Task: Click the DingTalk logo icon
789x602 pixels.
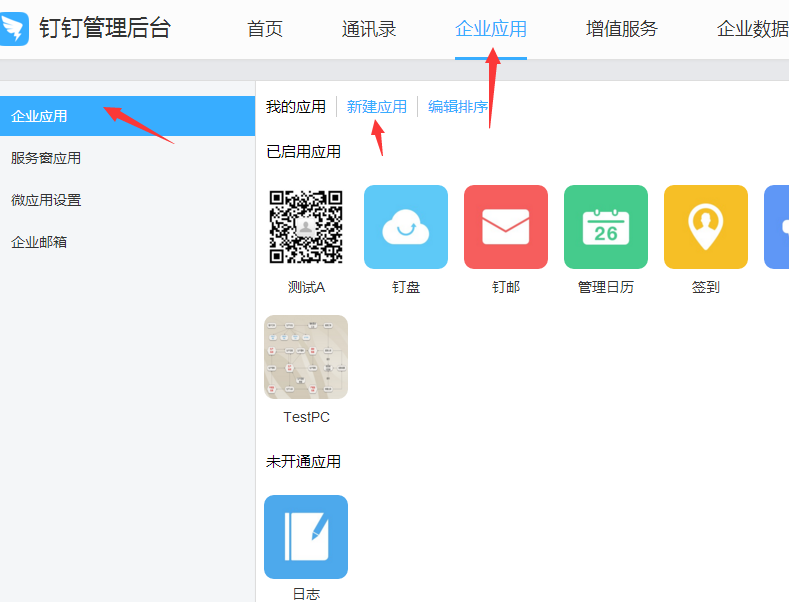Action: [x=15, y=29]
